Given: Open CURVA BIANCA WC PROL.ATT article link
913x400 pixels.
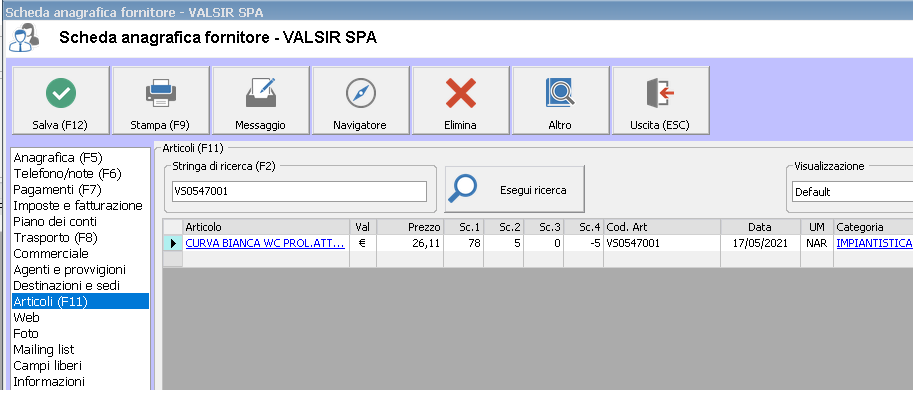Looking at the screenshot, I should click(265, 243).
